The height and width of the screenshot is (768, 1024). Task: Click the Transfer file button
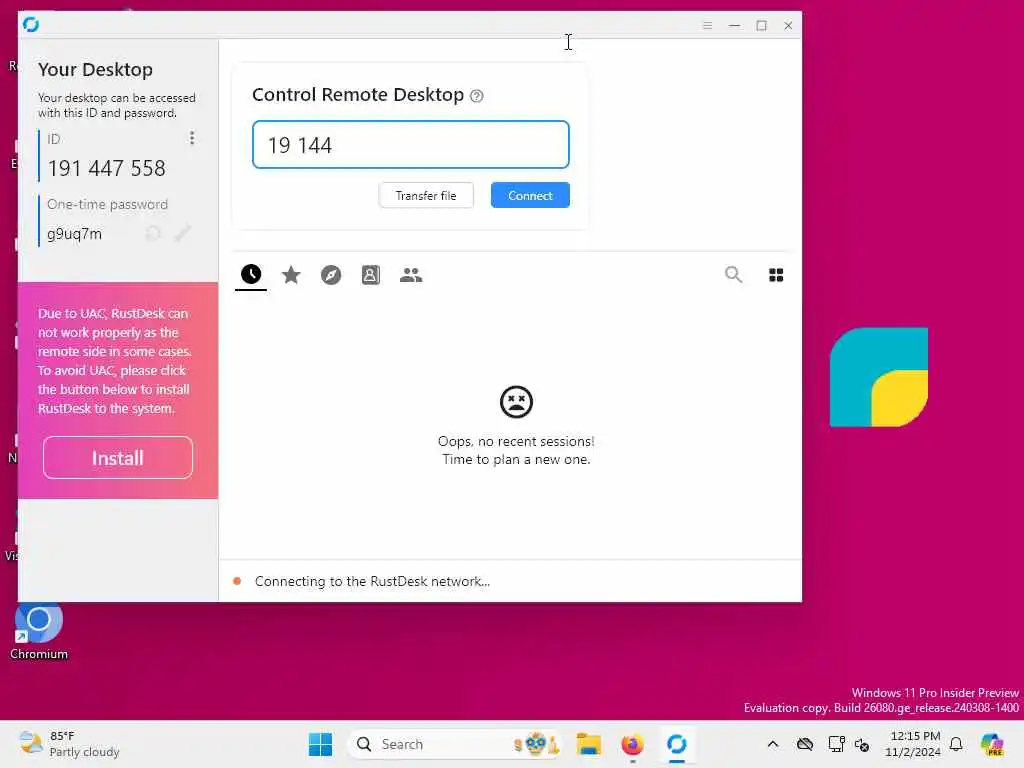point(426,195)
